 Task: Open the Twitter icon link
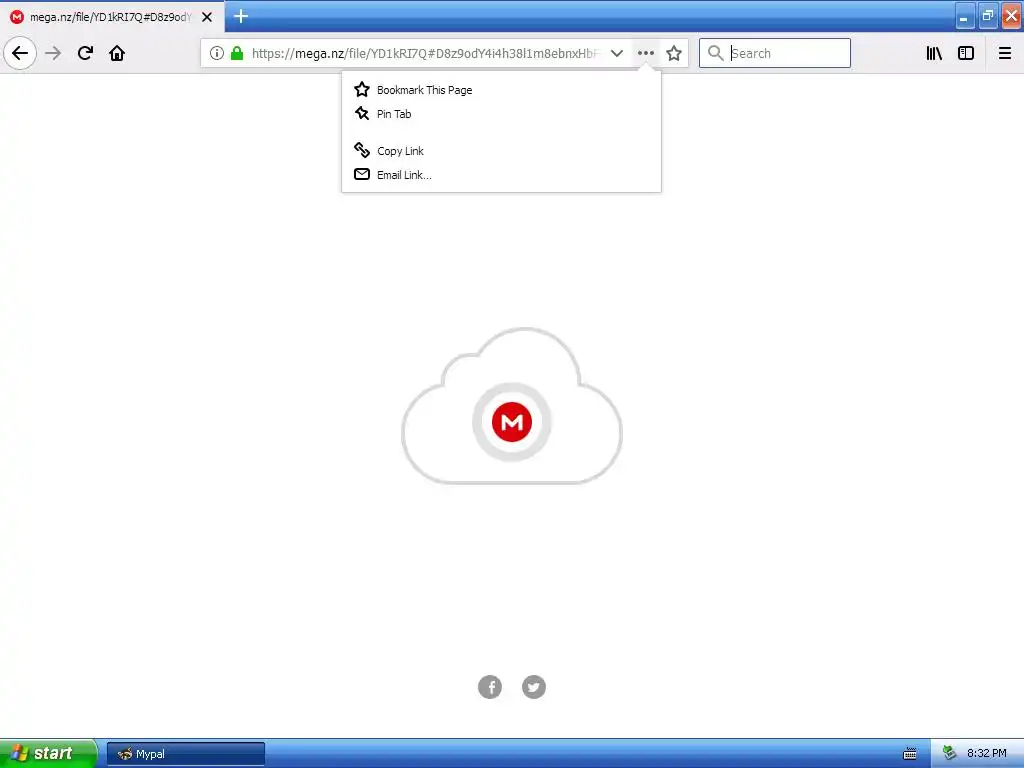pyautogui.click(x=534, y=687)
